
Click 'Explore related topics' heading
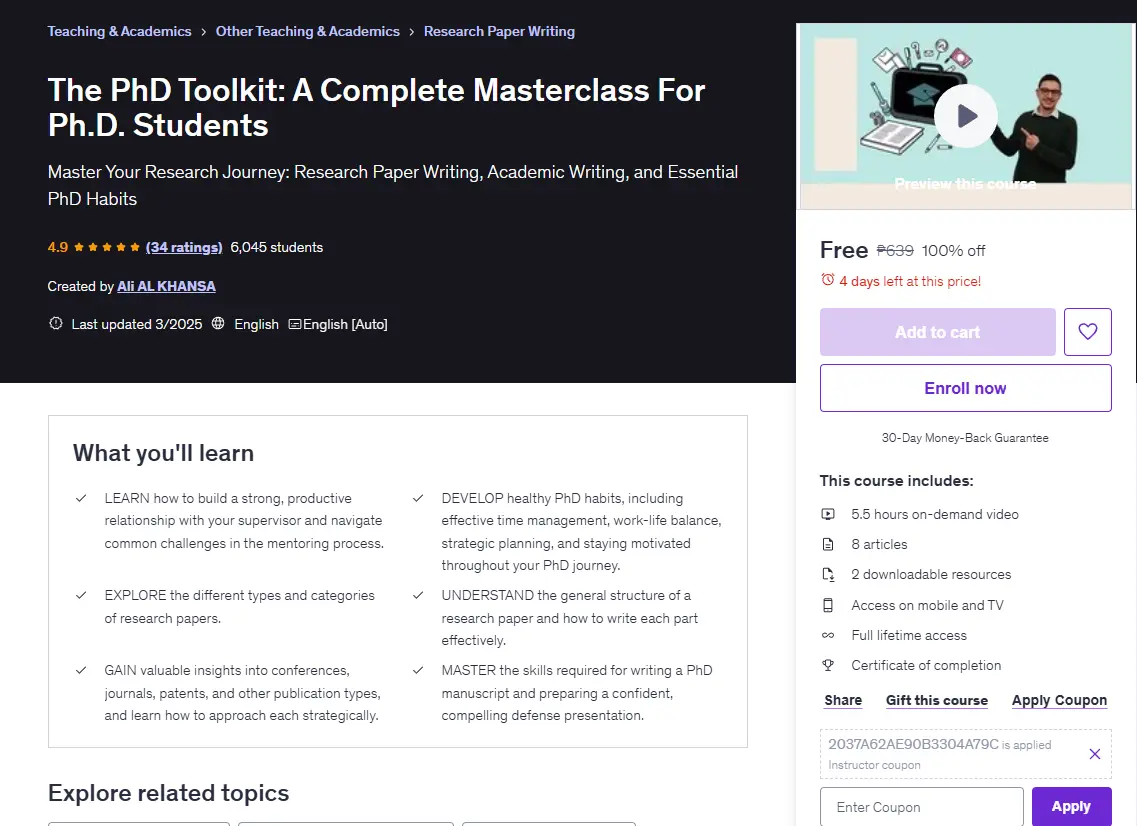168,793
